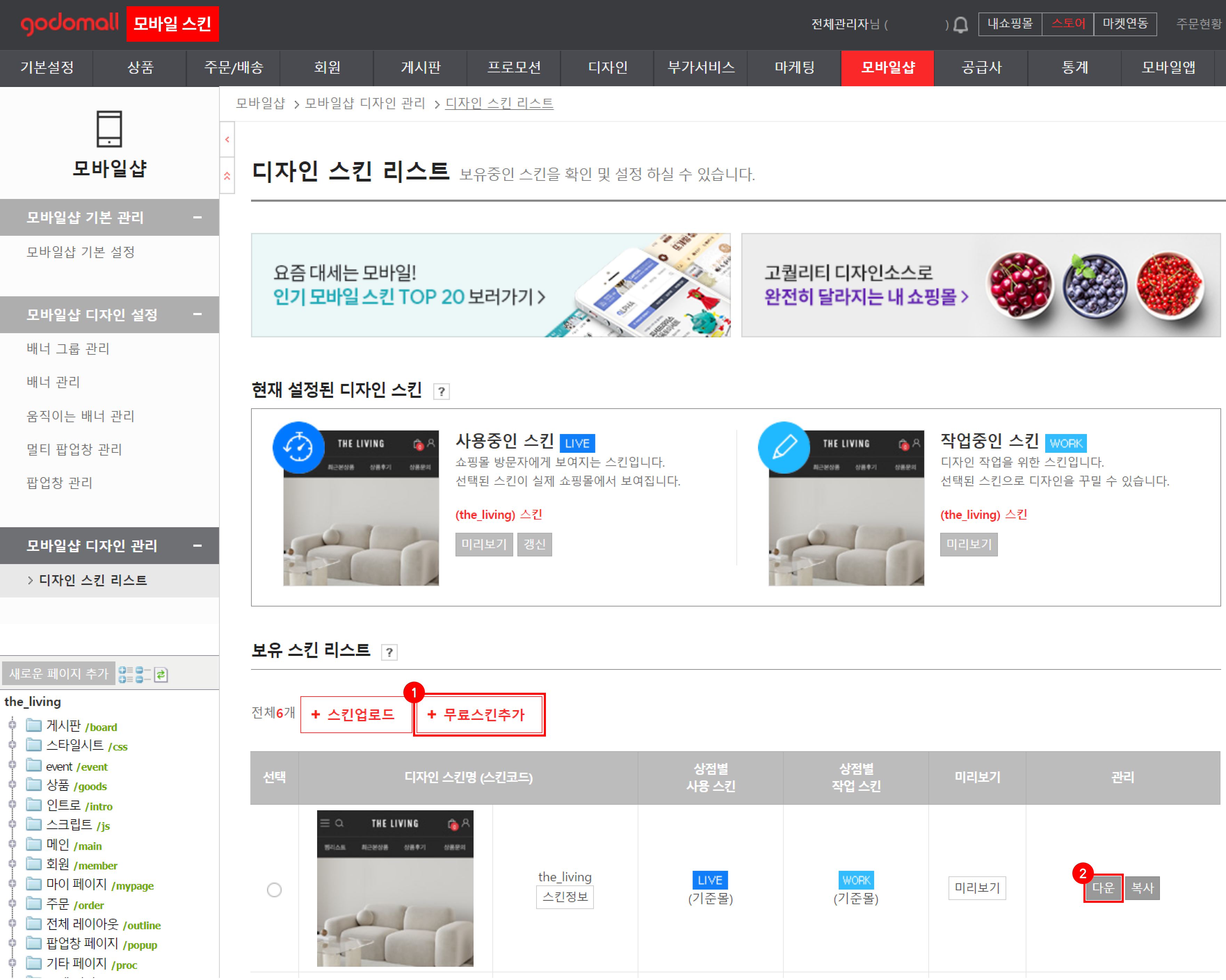Click the notification bell icon
The width and height of the screenshot is (1226, 980).
click(960, 25)
